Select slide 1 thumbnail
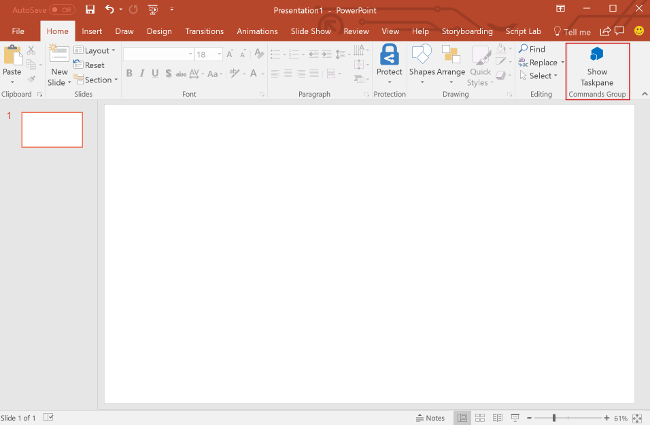The height and width of the screenshot is (425, 650). 52,130
